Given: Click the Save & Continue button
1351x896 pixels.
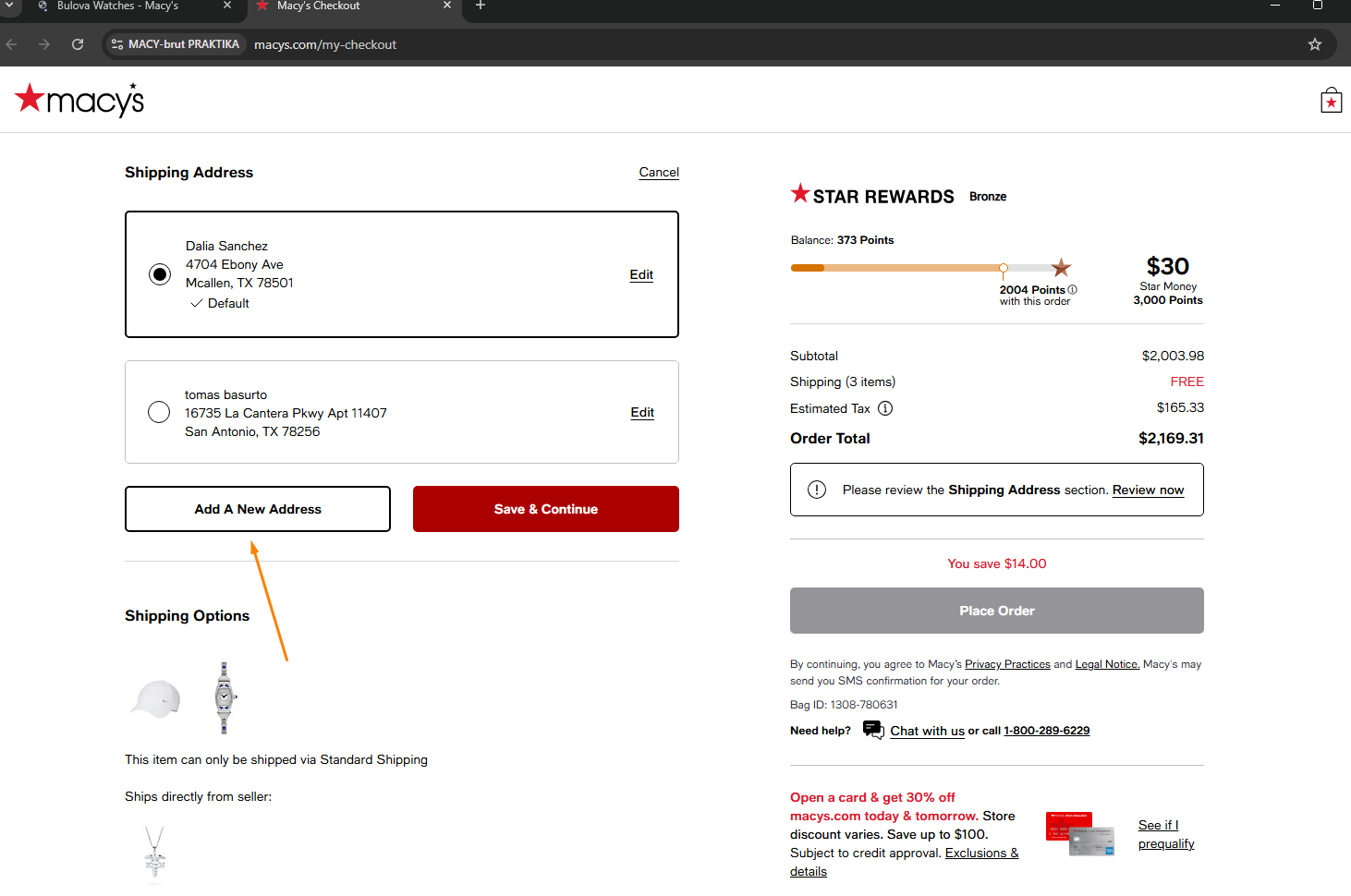Looking at the screenshot, I should (545, 509).
